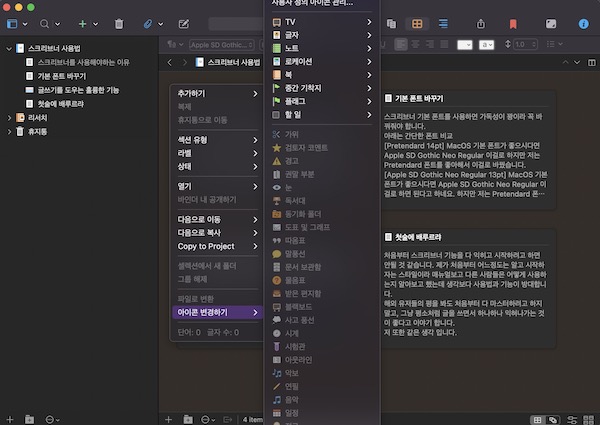600x425 pixels.
Task: Toggle the Binder sidebar view button
Action: [12, 24]
